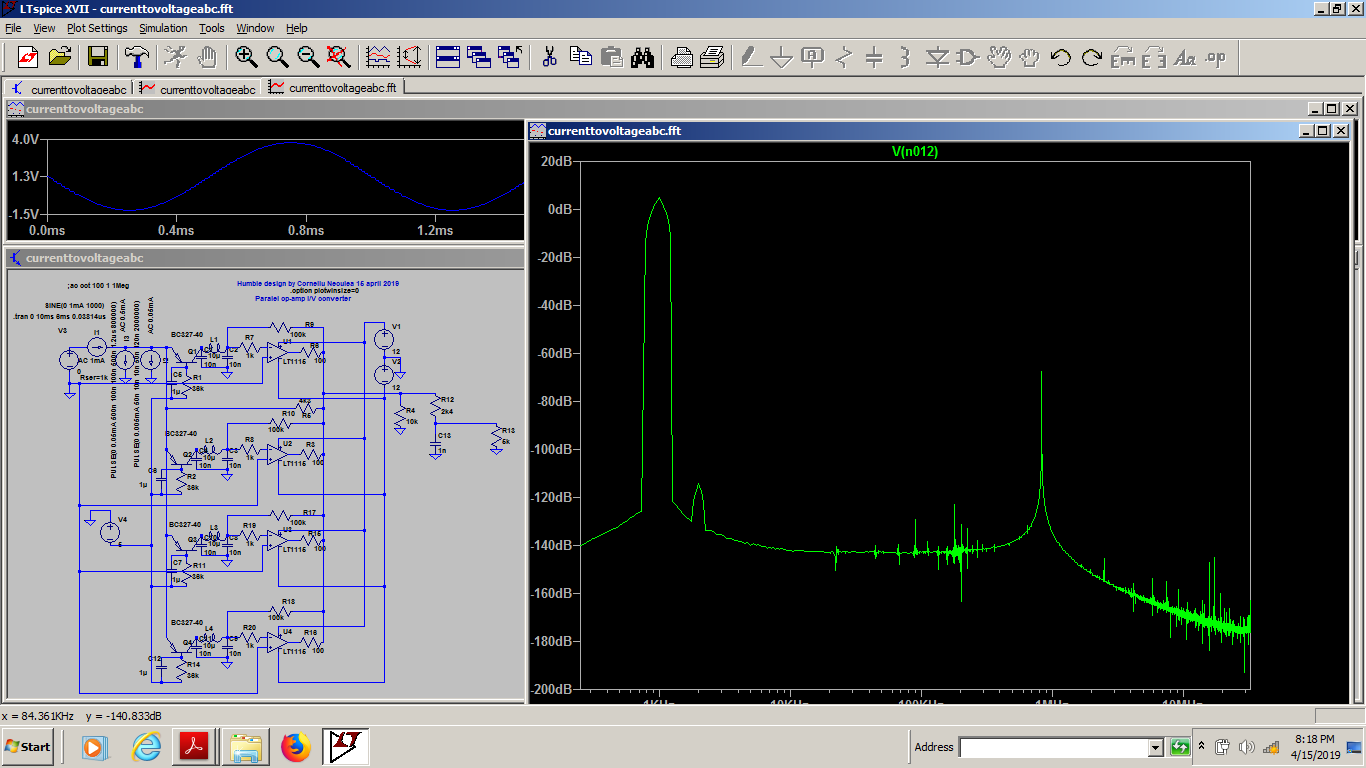Switch to the currenttovoltageabc.fft tab
Screen dimensions: 1366x768
(x=332, y=88)
